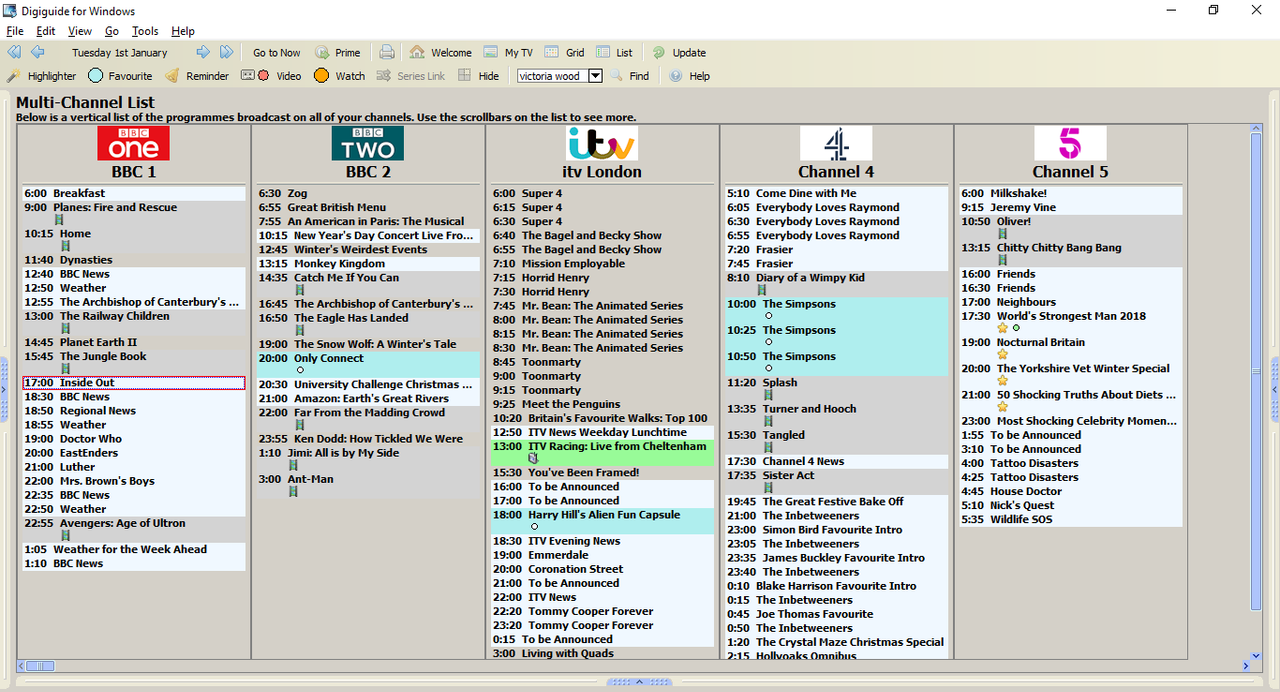Click horizontal scrollbar left arrow

pyautogui.click(x=21, y=666)
